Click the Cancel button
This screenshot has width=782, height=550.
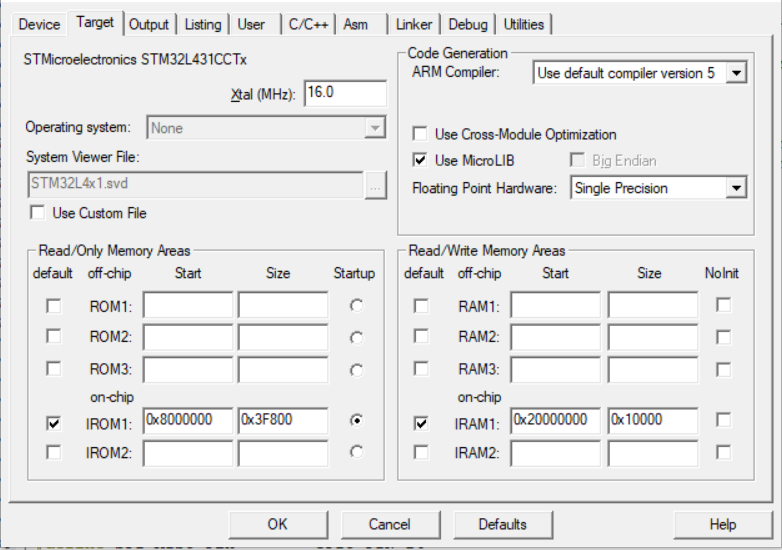390,525
